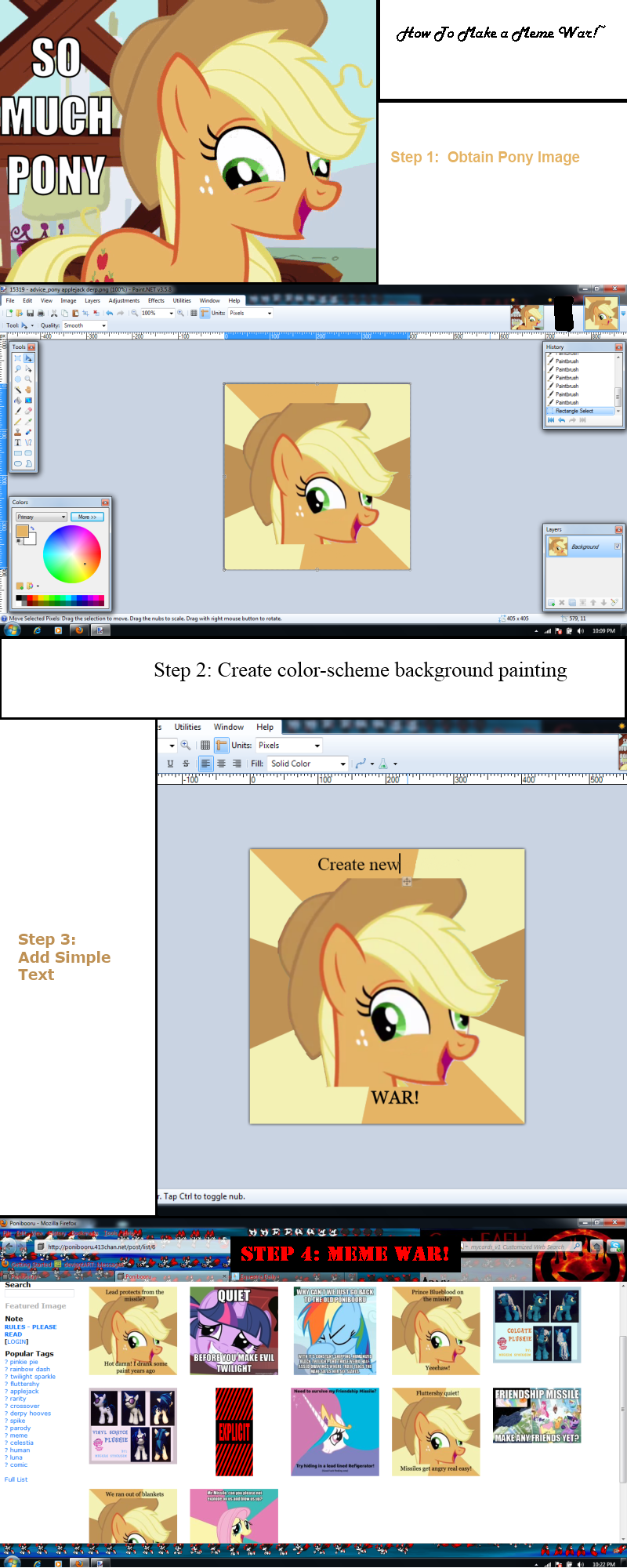Open Units 'Pixels' dropdown in Step 3 toolbar
The image size is (627, 1568).
click(x=289, y=746)
